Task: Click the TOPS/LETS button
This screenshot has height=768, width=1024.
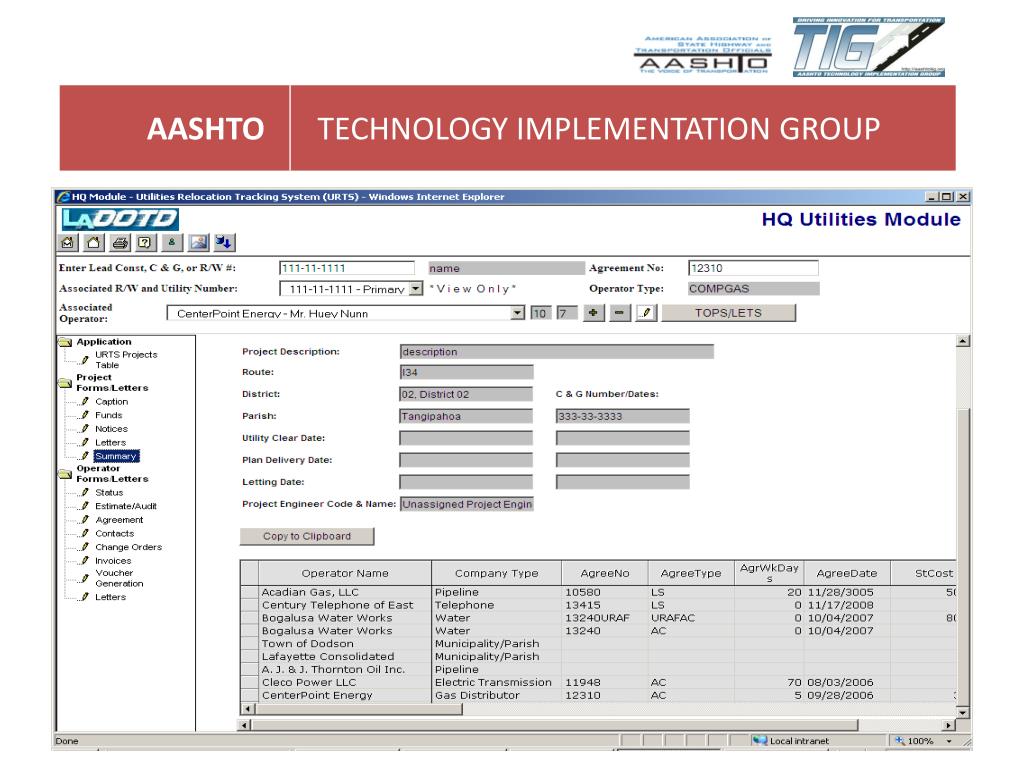Action: [729, 313]
